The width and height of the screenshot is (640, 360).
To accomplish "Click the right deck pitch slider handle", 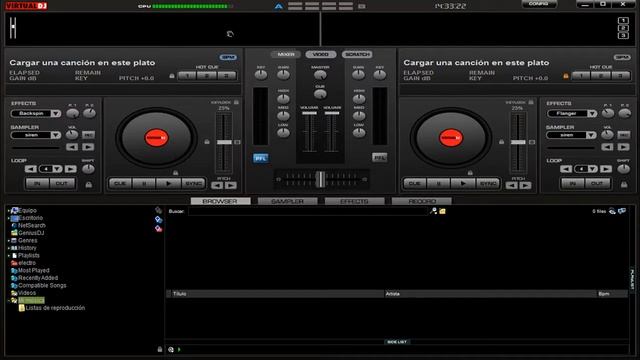I will (x=518, y=142).
